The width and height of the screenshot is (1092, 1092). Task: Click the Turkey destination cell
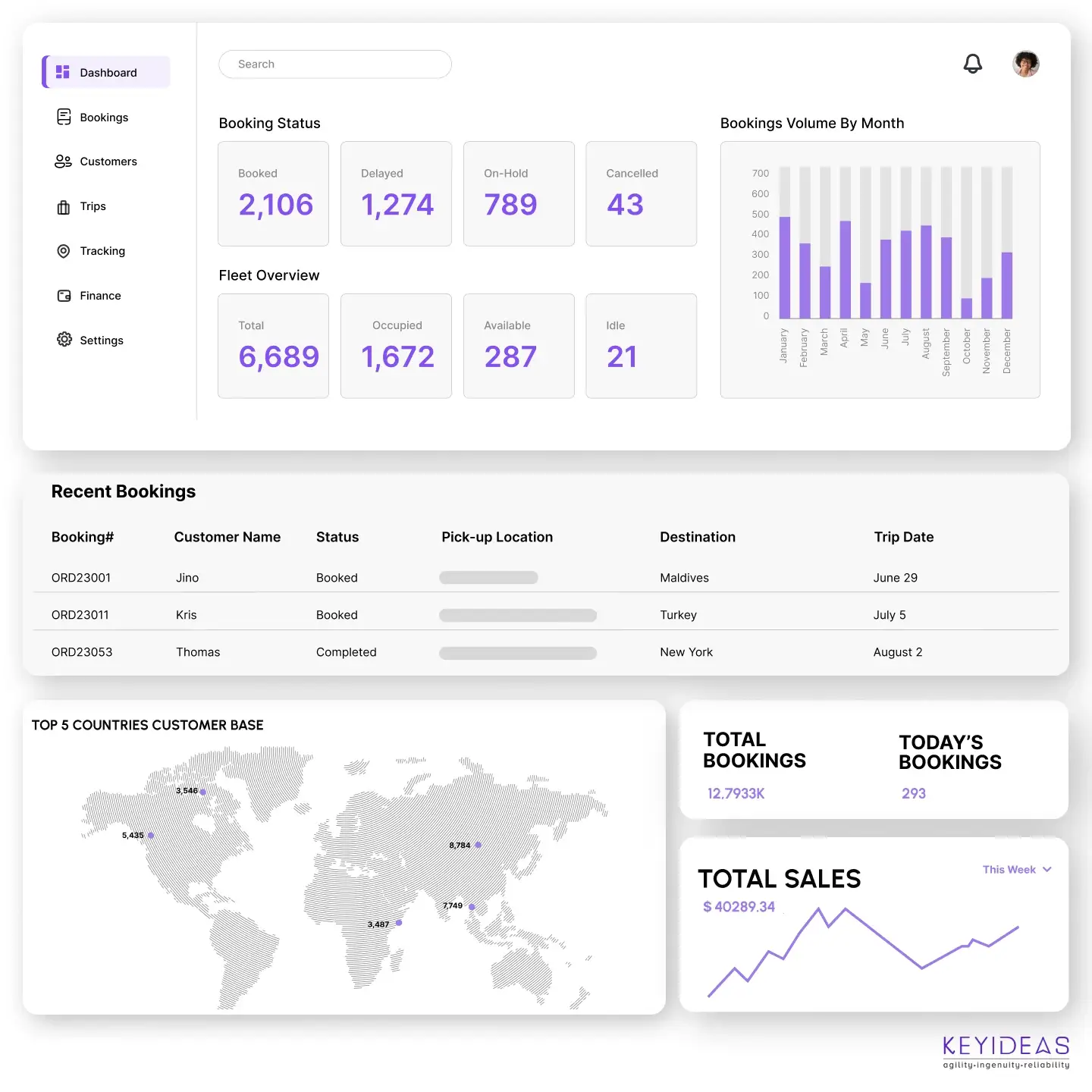(679, 615)
